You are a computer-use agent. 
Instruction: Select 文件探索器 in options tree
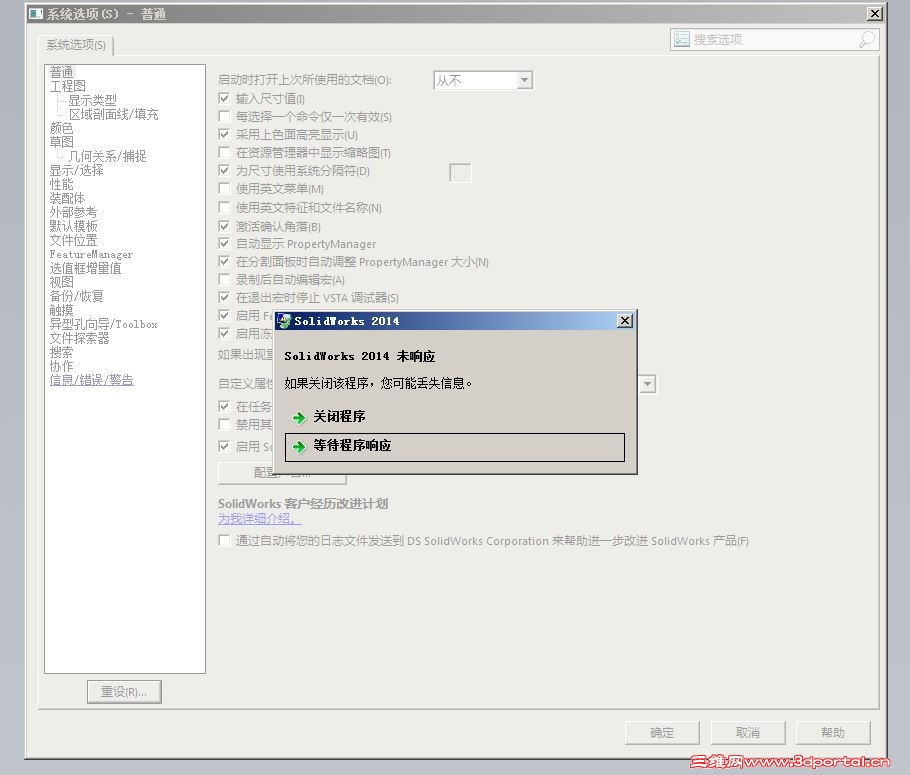(x=80, y=338)
